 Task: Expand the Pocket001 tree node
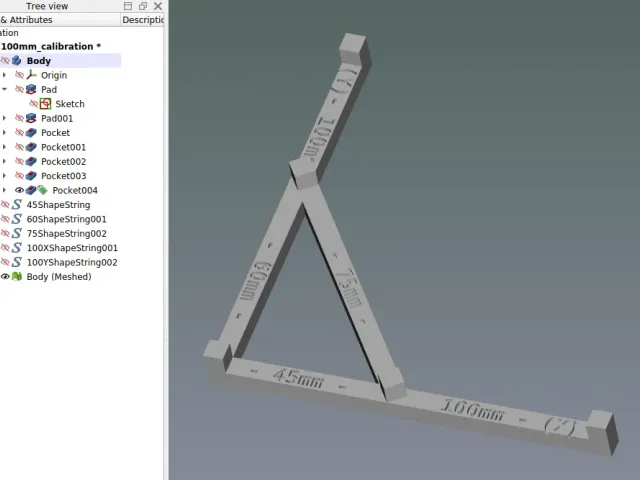point(4,147)
